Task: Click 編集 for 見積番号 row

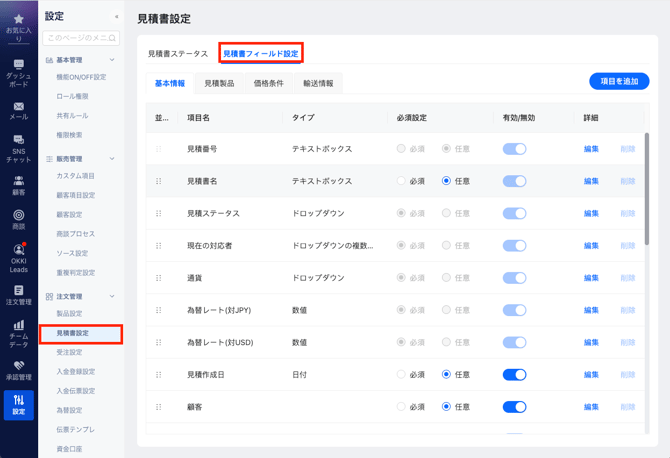Action: [591, 149]
